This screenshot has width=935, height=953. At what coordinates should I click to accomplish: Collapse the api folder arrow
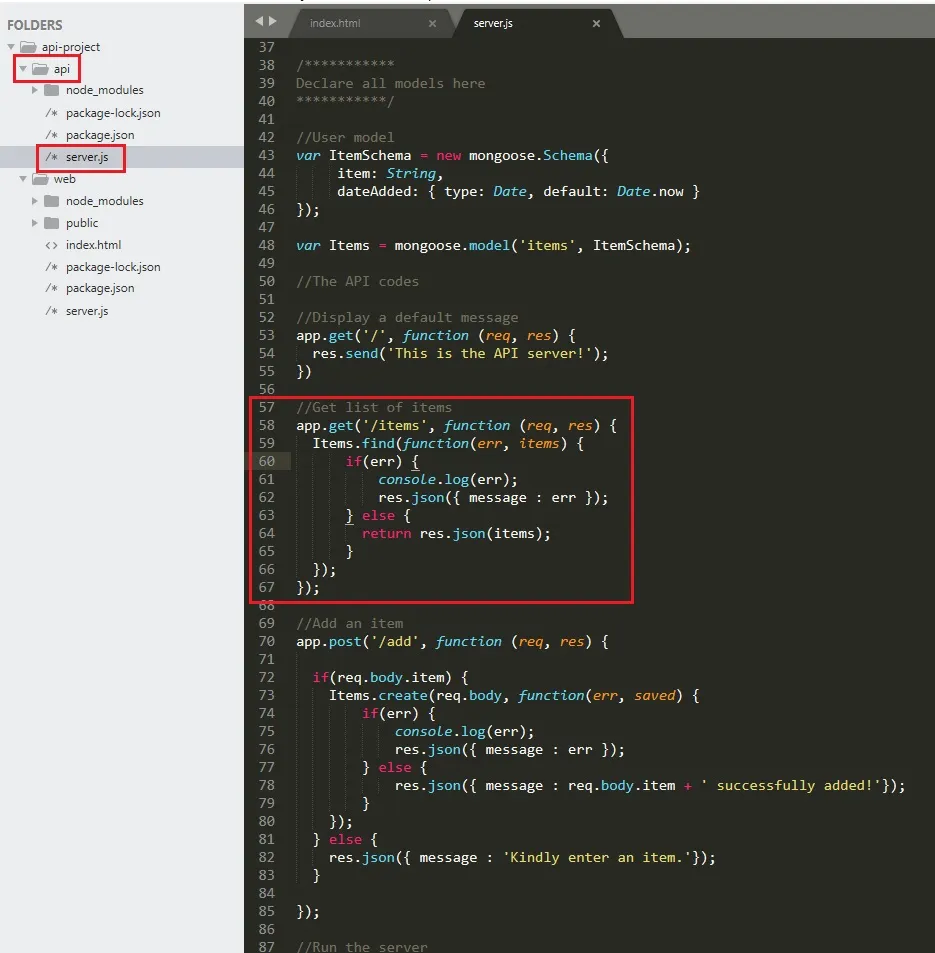[x=23, y=69]
